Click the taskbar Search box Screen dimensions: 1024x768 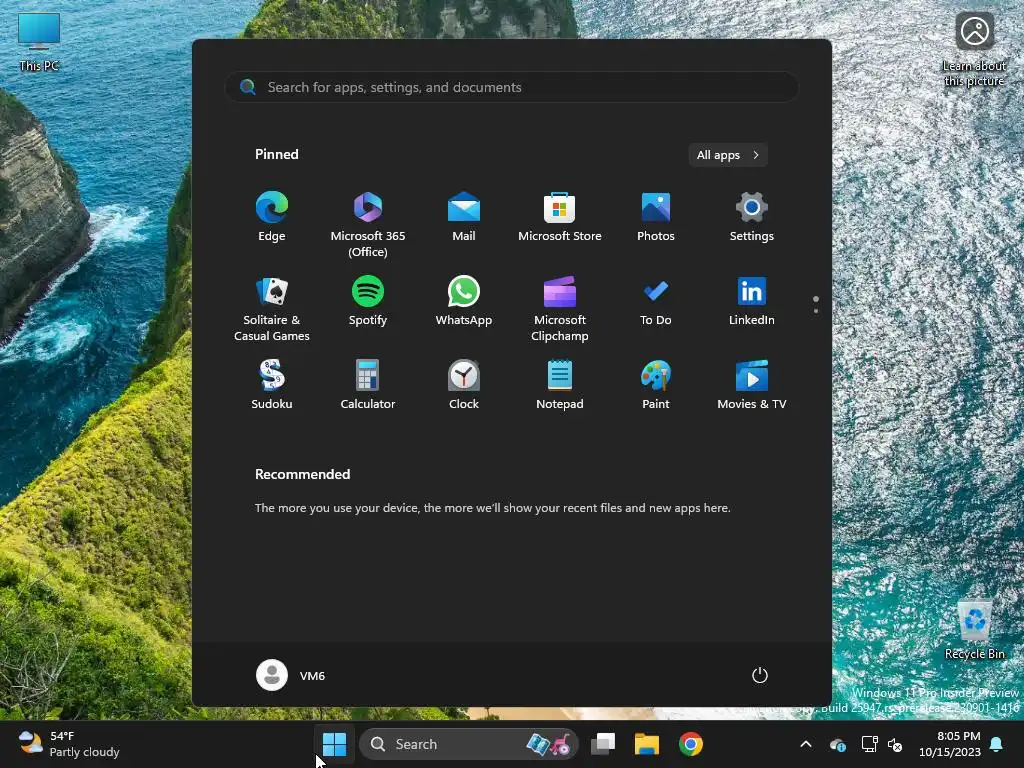coord(468,744)
